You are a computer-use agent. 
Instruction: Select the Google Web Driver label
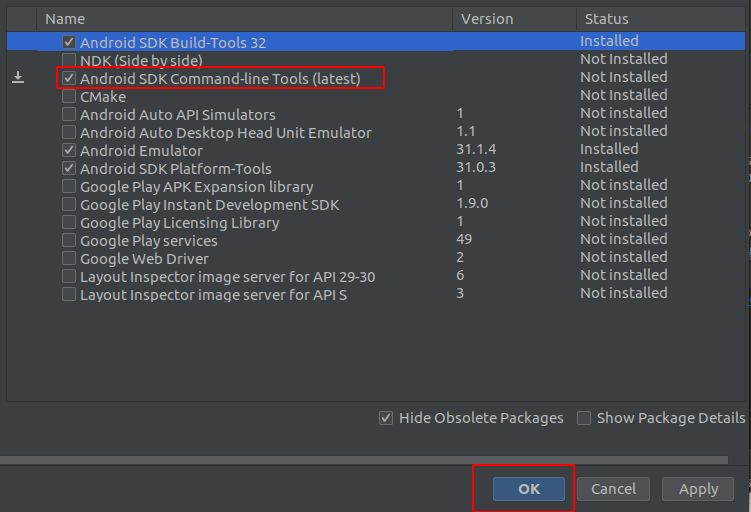(145, 259)
